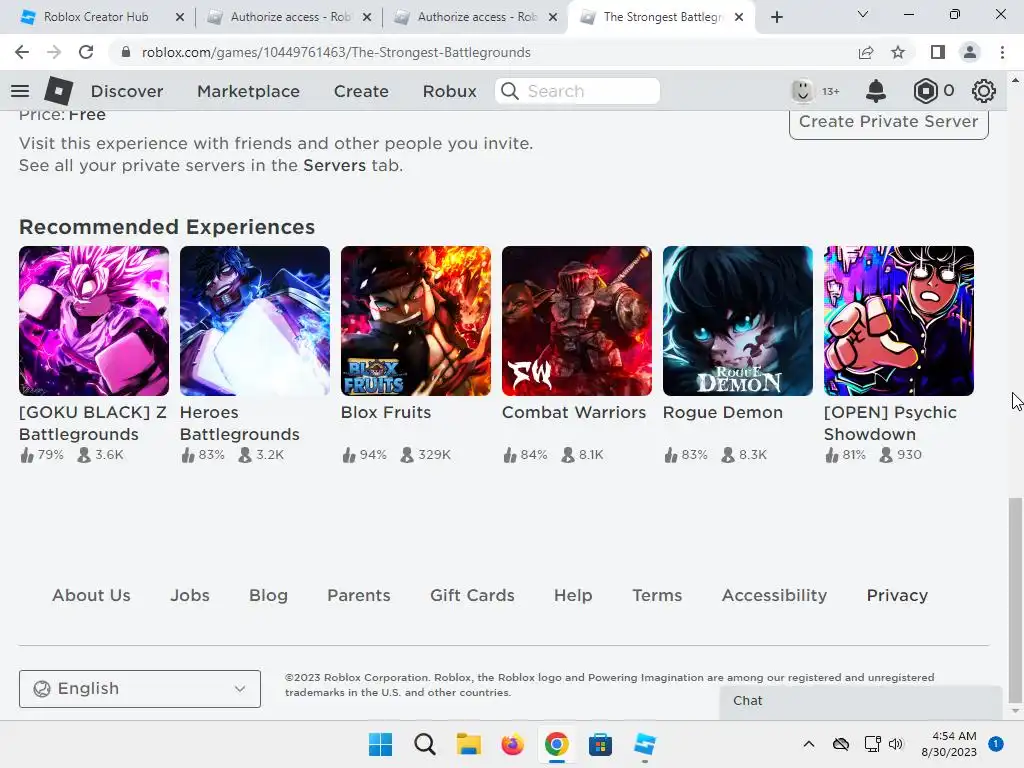
Task: Open the Windows notification badge
Action: 996,744
